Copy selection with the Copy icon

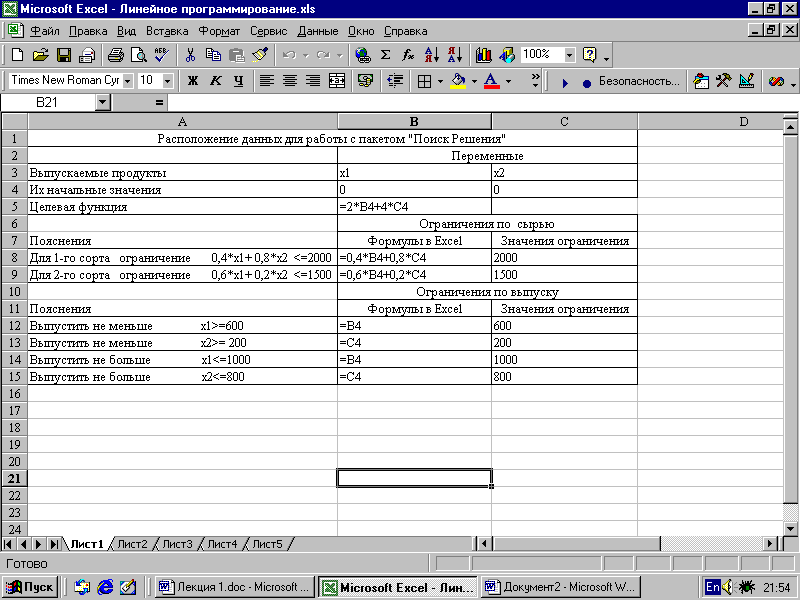tap(213, 55)
